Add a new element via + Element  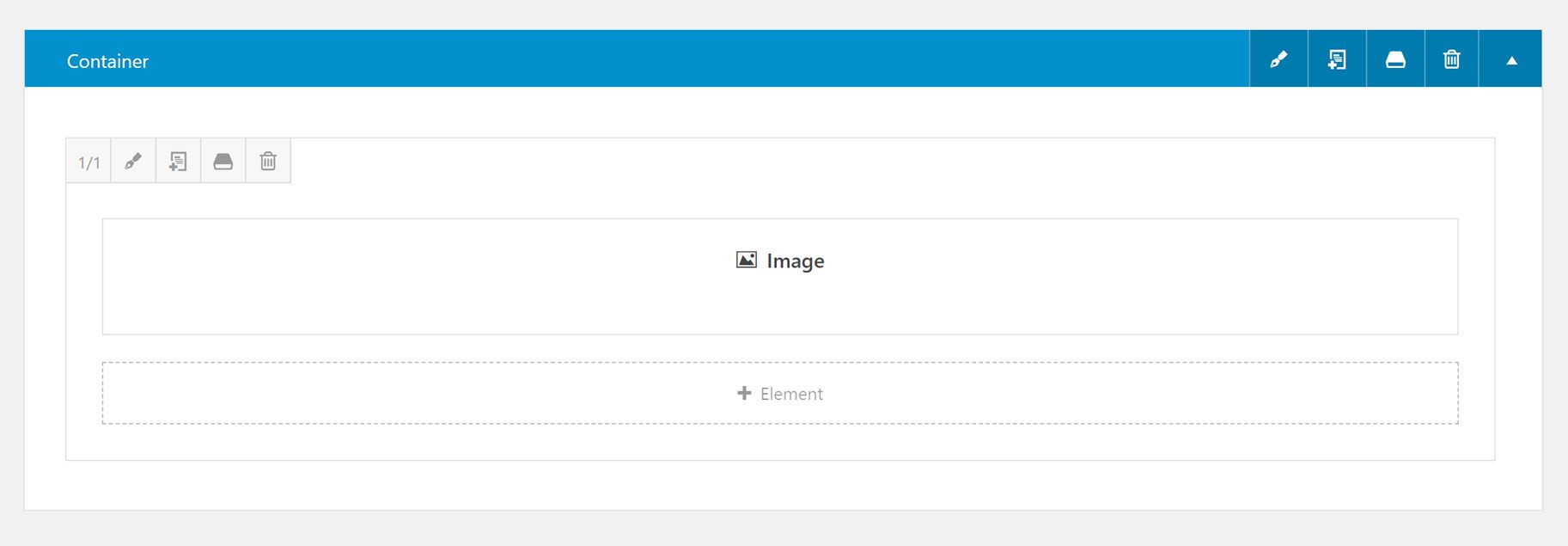(x=780, y=393)
